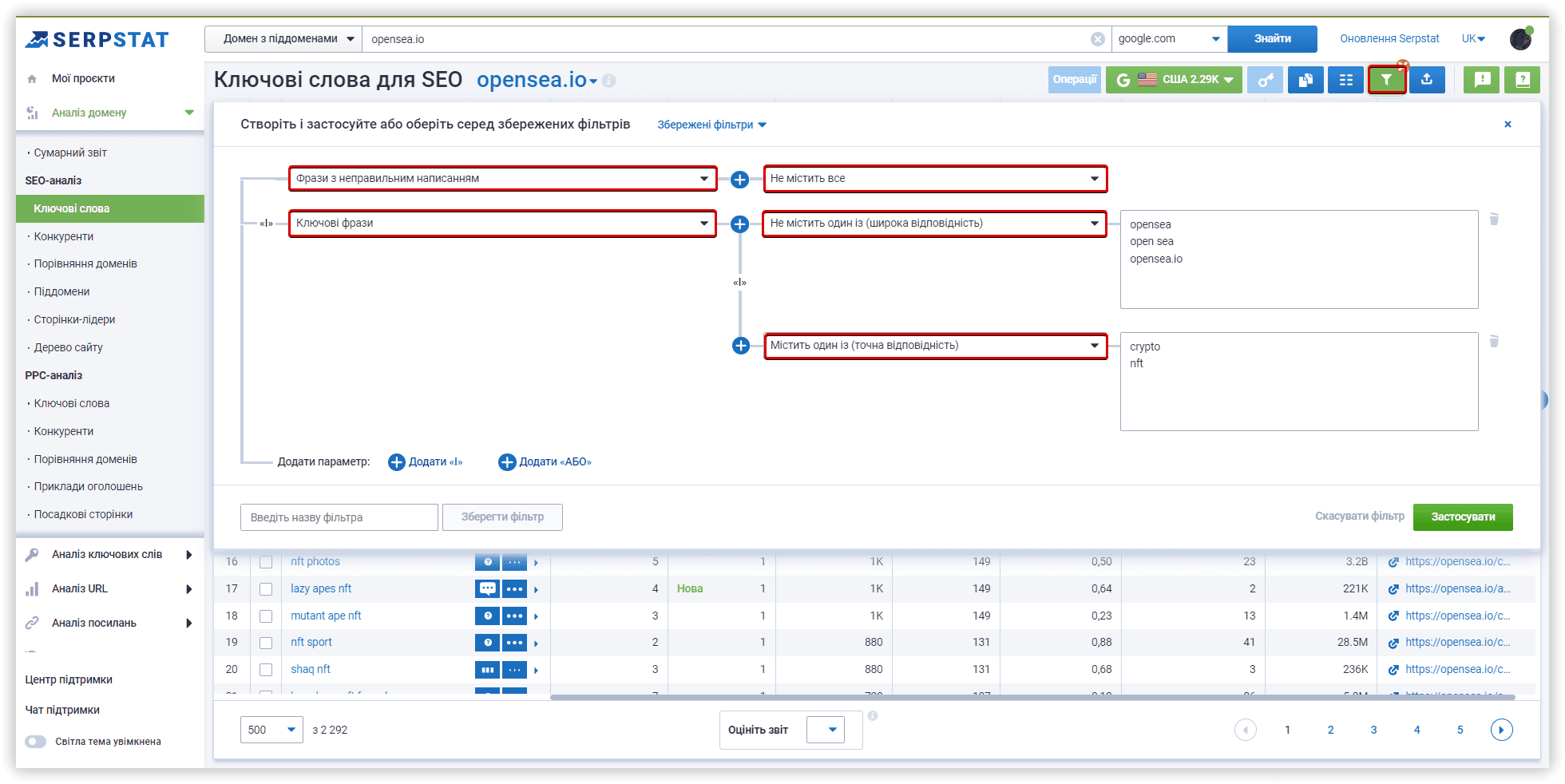The height and width of the screenshot is (784, 1565).
Task: Open the UK language dropdown
Action: (1473, 39)
